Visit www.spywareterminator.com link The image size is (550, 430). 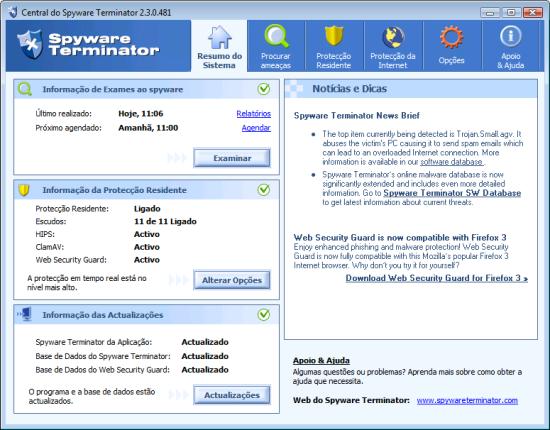467,401
